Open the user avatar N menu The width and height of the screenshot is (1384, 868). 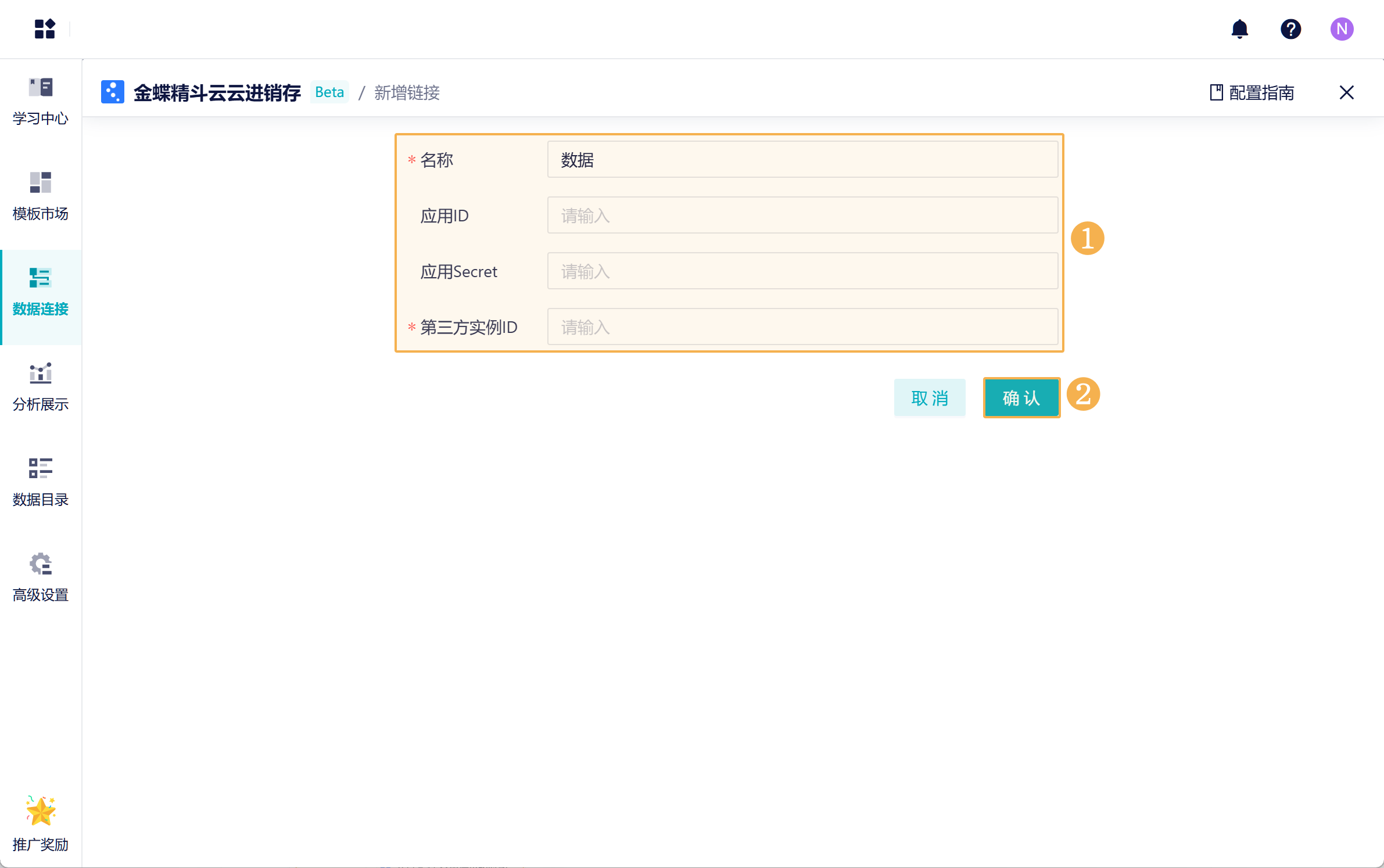[x=1342, y=28]
